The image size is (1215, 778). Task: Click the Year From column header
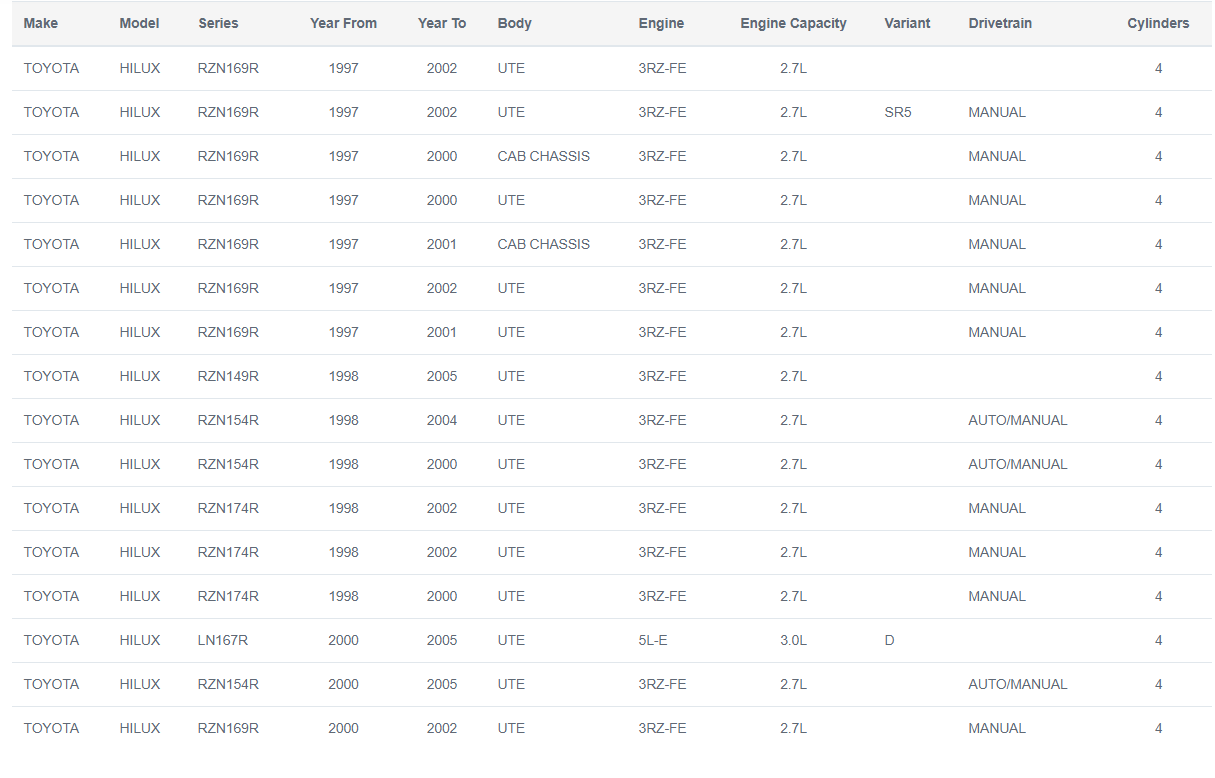point(343,23)
